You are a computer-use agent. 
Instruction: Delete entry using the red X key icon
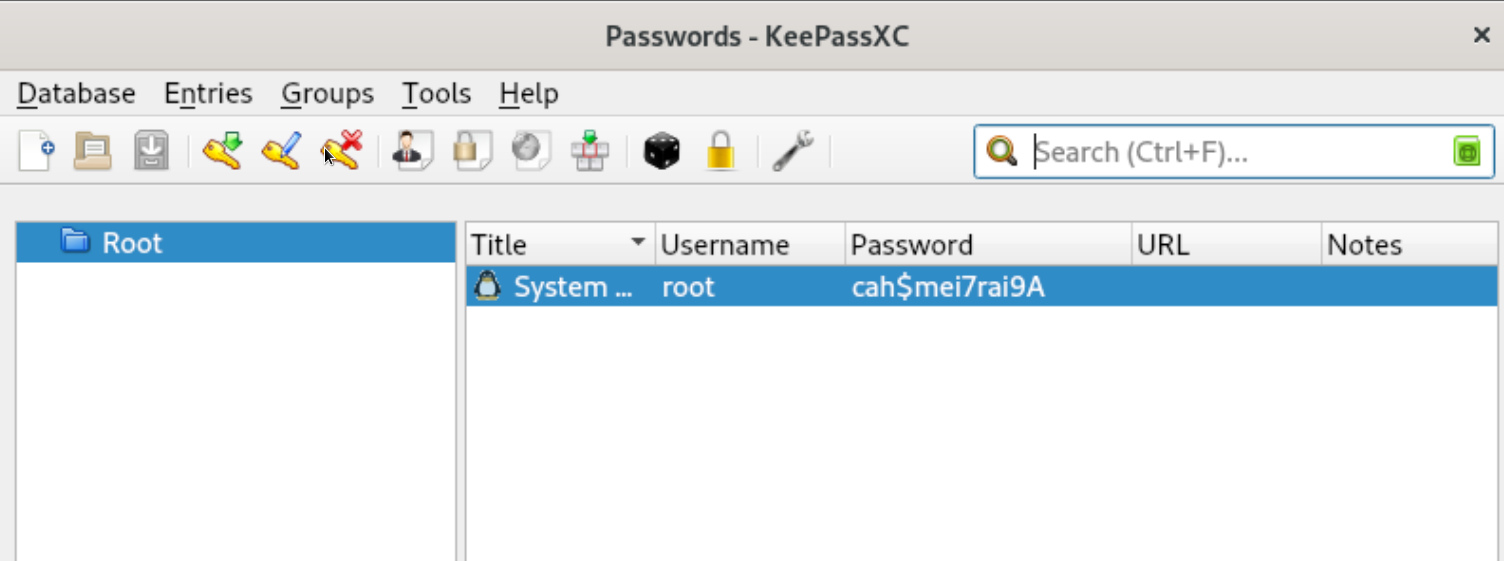[341, 151]
